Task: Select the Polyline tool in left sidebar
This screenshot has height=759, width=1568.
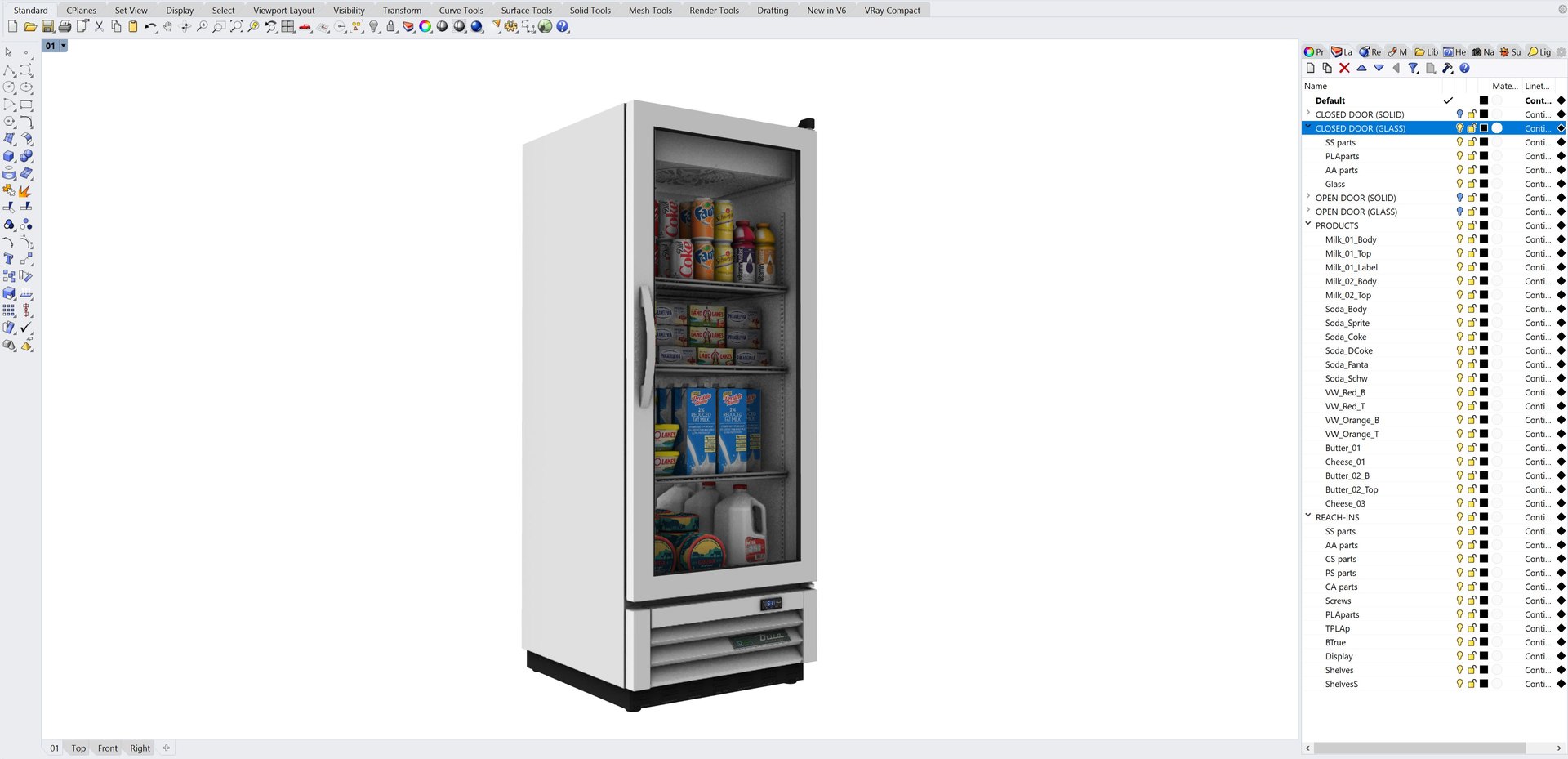Action: [9, 70]
